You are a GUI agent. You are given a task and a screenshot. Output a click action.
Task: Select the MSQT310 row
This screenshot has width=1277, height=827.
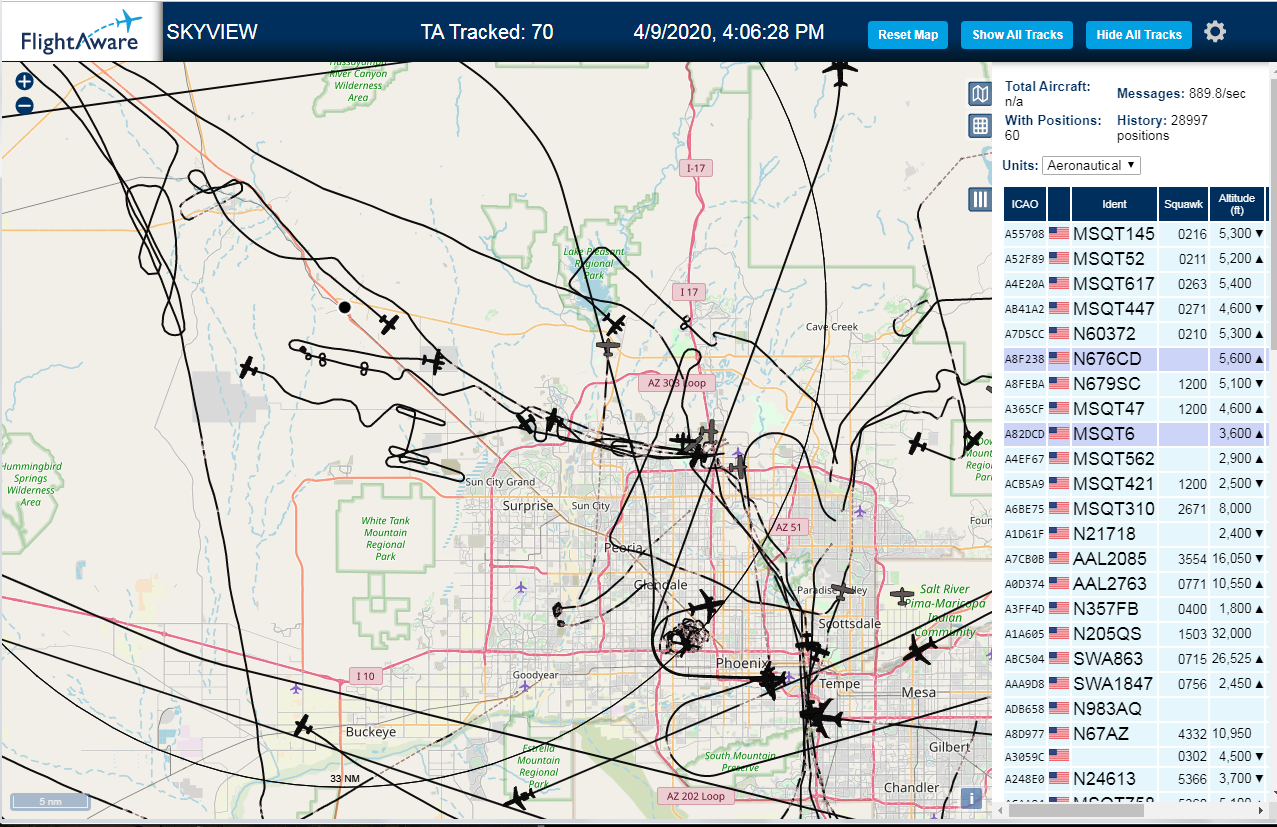click(1135, 509)
